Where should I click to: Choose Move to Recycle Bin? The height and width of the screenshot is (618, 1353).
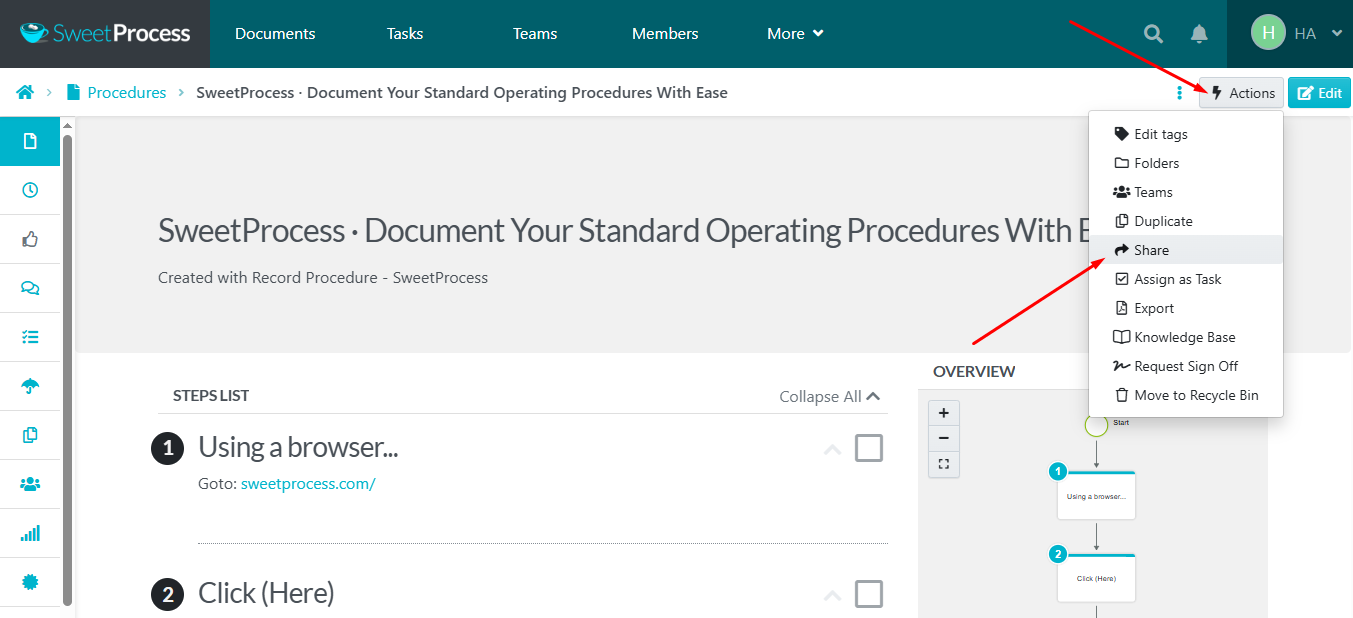point(1186,395)
